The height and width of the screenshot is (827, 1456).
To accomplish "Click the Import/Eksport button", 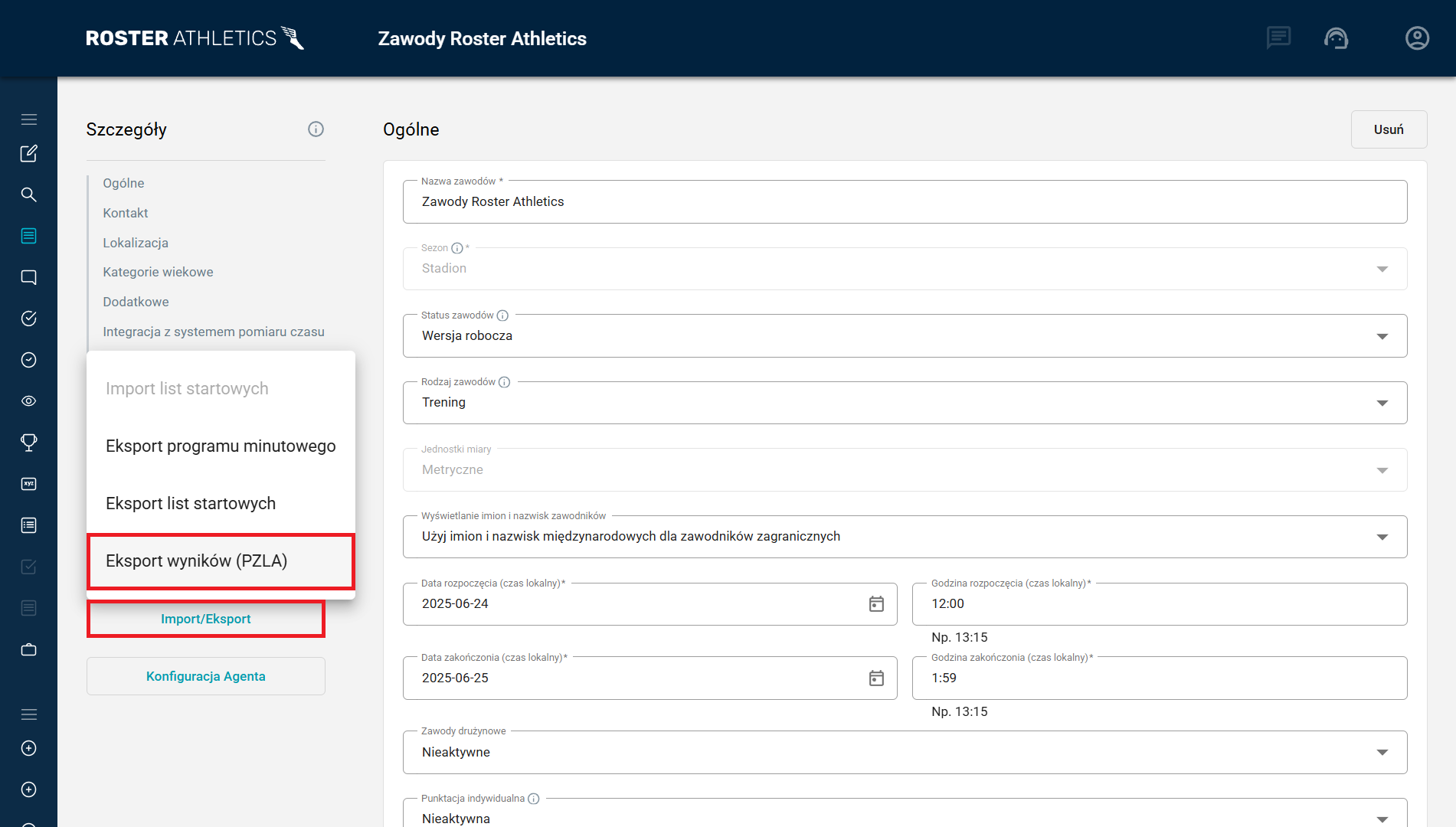I will point(206,619).
